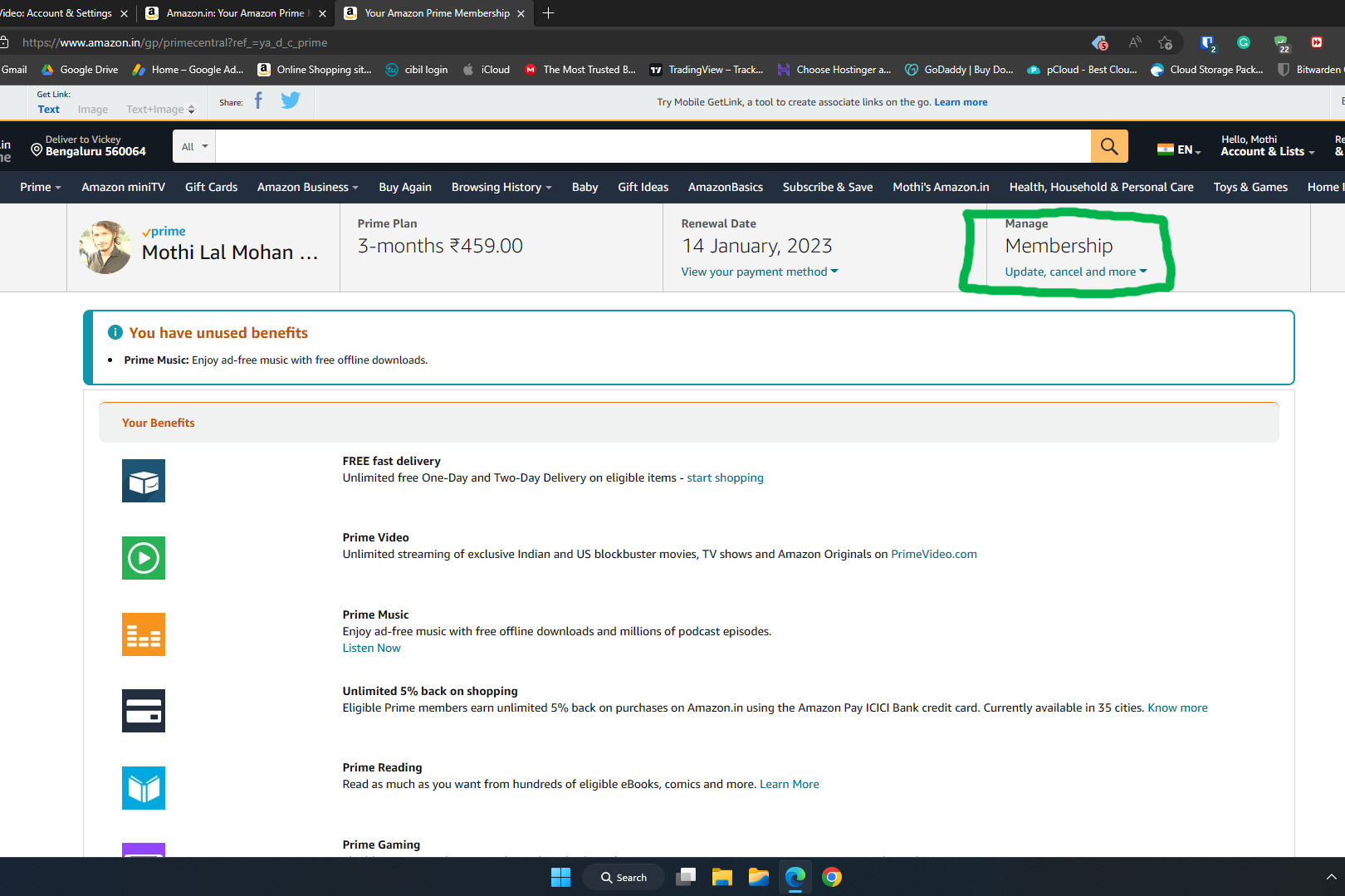Viewport: 1345px width, 896px height.
Task: Click the credit card 5% back icon
Action: (x=144, y=711)
